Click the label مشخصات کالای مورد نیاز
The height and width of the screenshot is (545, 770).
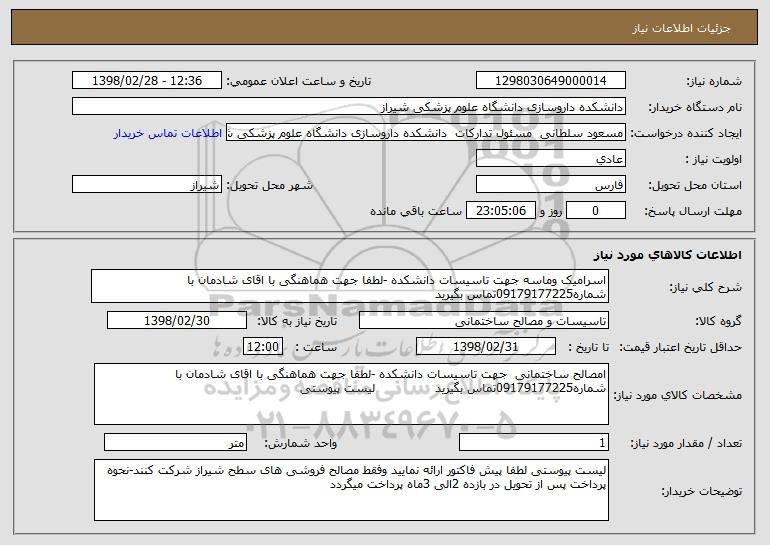click(x=678, y=395)
